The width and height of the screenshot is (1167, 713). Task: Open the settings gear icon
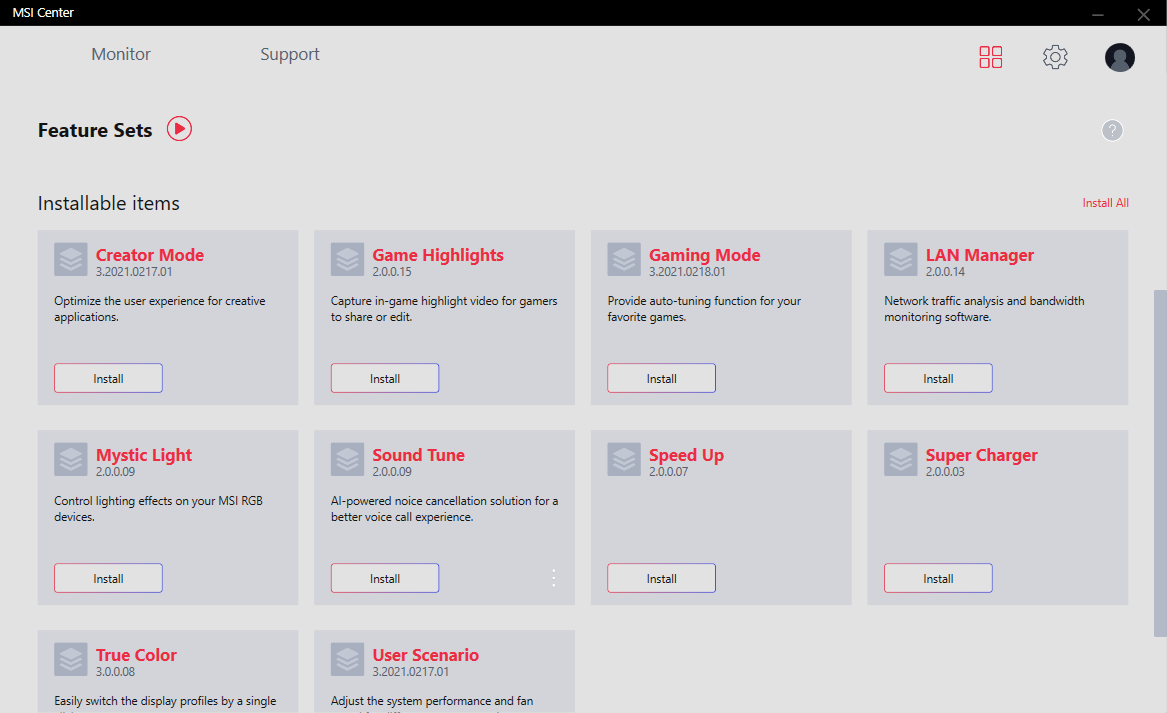tap(1055, 57)
